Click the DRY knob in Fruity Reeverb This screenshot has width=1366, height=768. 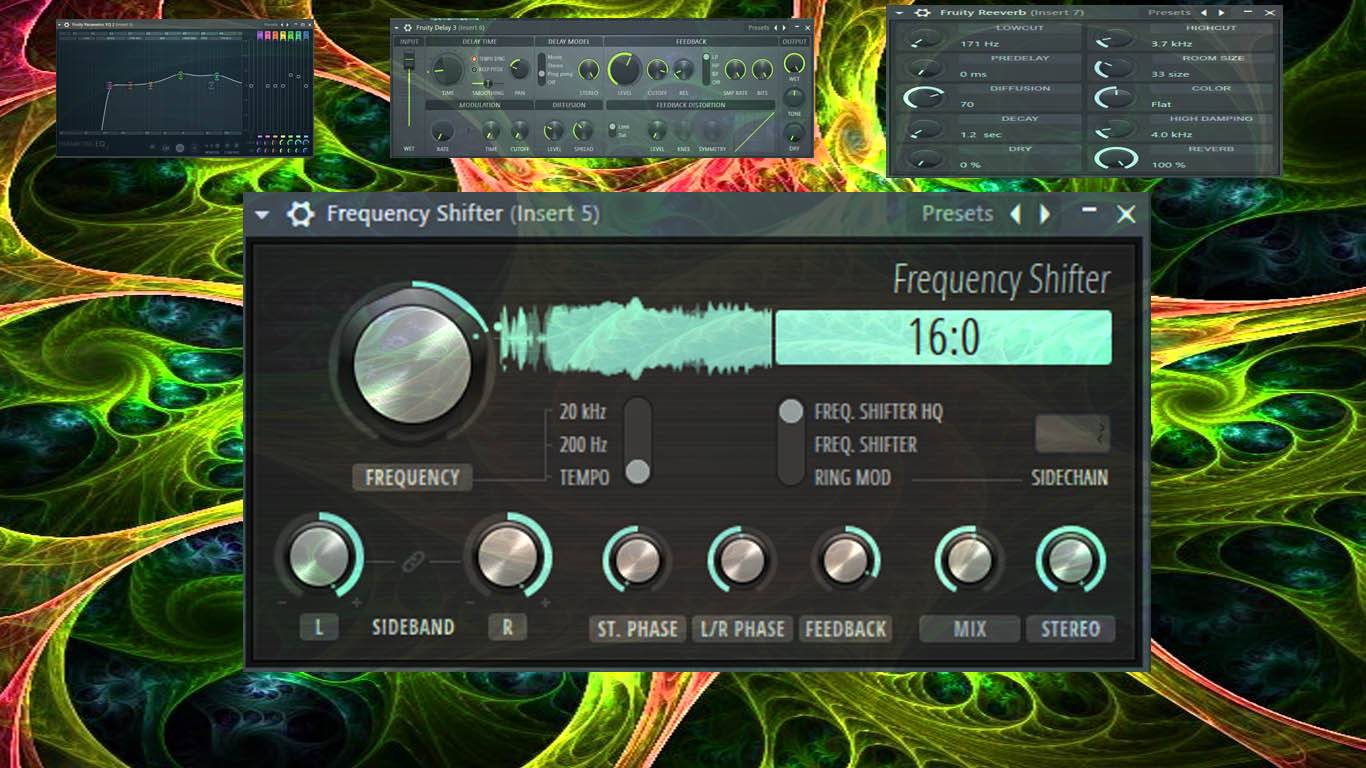coord(925,158)
